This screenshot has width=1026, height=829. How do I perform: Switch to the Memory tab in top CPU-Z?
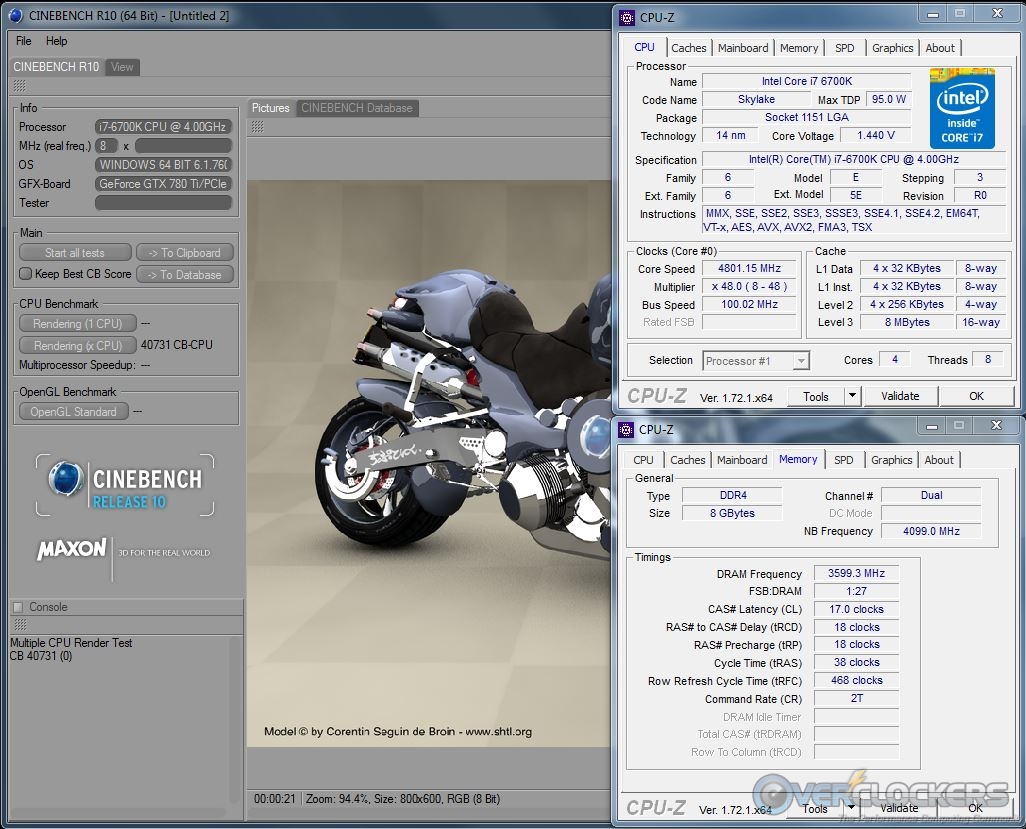pyautogui.click(x=799, y=47)
